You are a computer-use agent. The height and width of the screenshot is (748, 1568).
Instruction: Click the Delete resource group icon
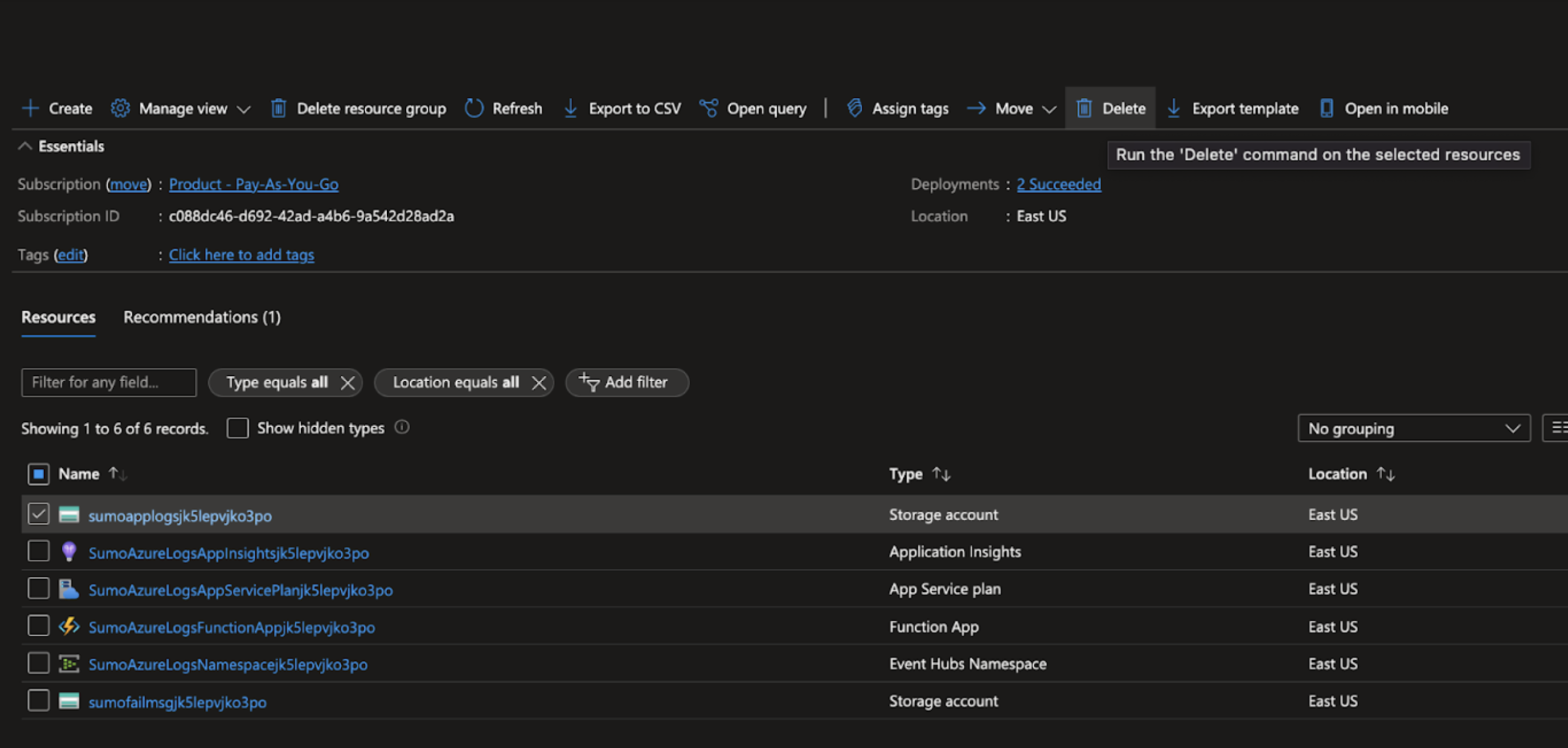click(x=280, y=108)
